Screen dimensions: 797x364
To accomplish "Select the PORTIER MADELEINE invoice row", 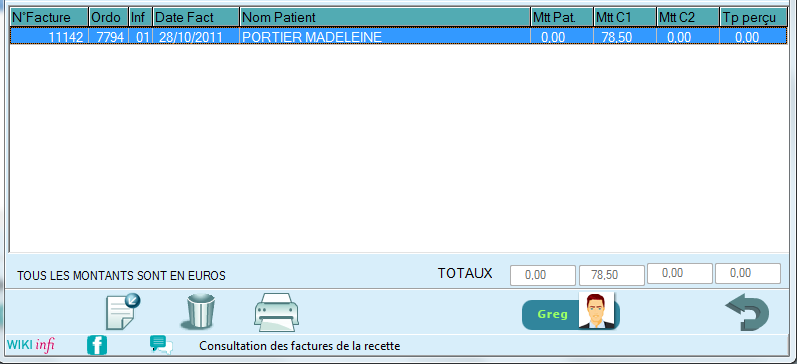I will [398, 37].
